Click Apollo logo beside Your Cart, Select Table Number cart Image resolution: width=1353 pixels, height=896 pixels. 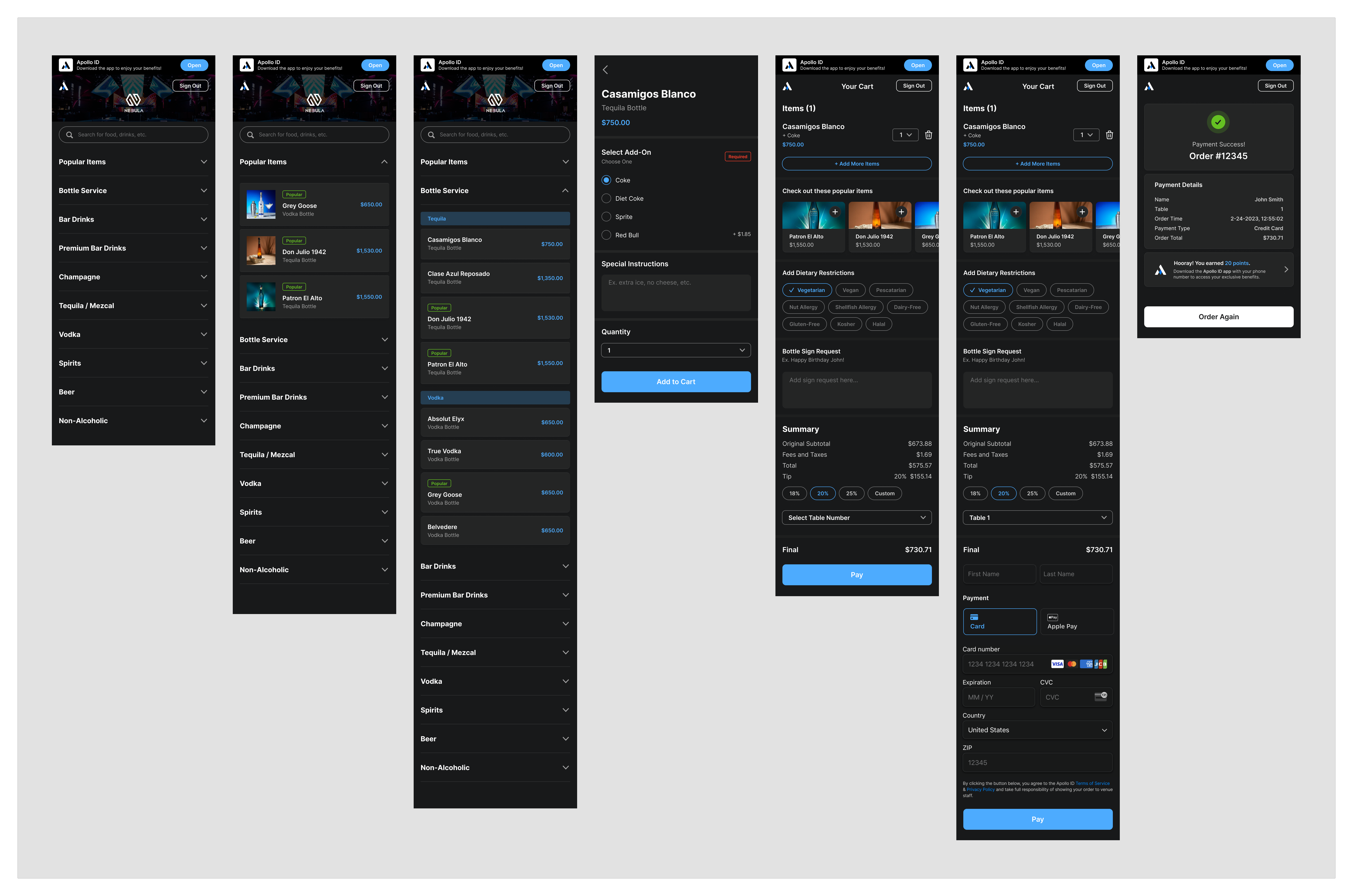point(787,86)
